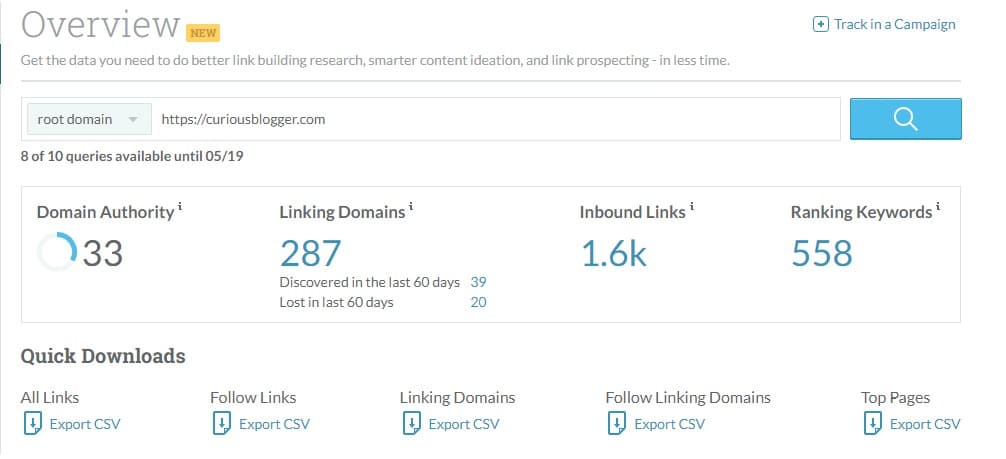
Task: Open the 20 lost domains link
Action: click(x=478, y=302)
